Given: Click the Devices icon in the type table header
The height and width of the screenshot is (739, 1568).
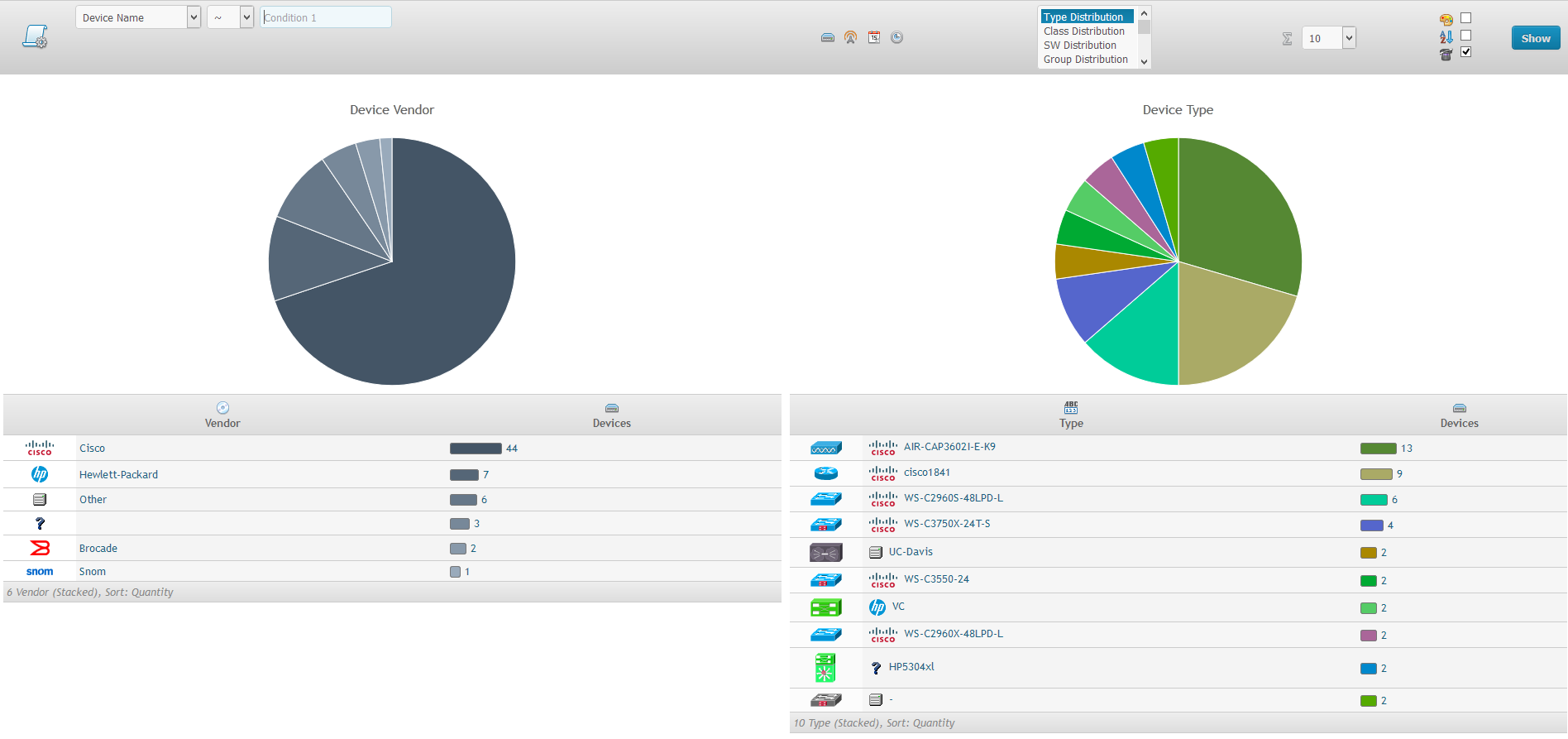Looking at the screenshot, I should (x=1460, y=408).
